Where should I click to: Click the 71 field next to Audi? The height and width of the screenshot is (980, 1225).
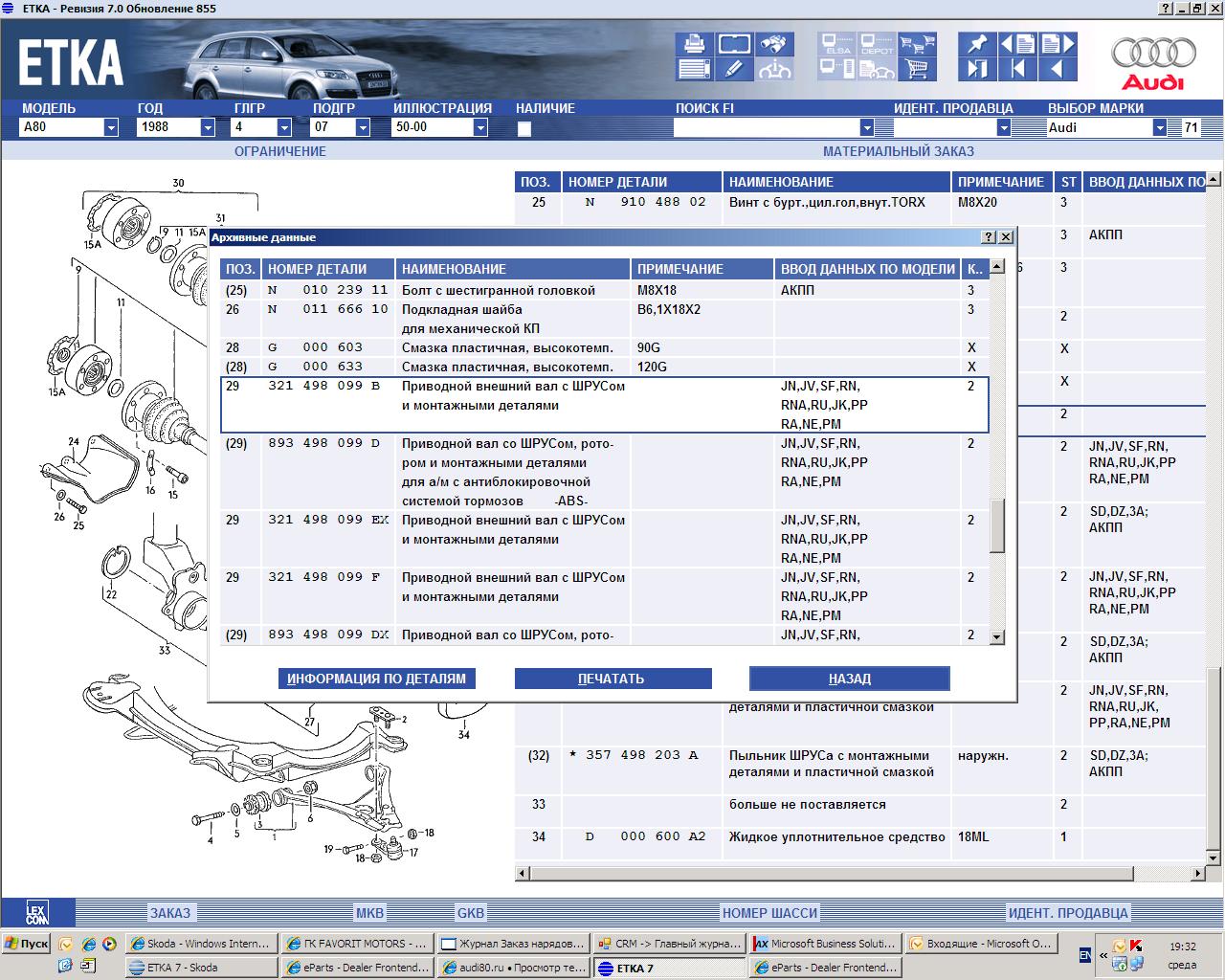pos(1191,127)
